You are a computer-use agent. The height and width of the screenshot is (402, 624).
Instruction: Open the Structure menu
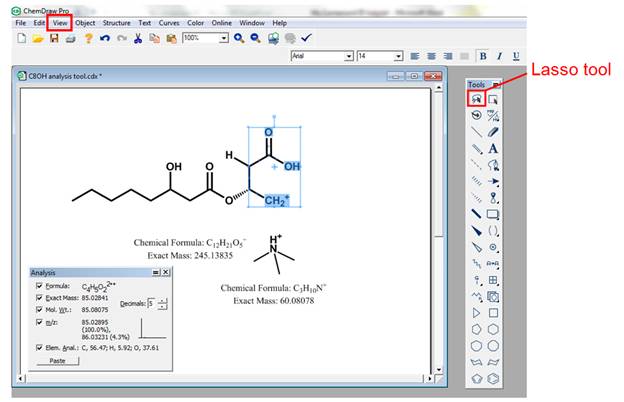coord(116,23)
